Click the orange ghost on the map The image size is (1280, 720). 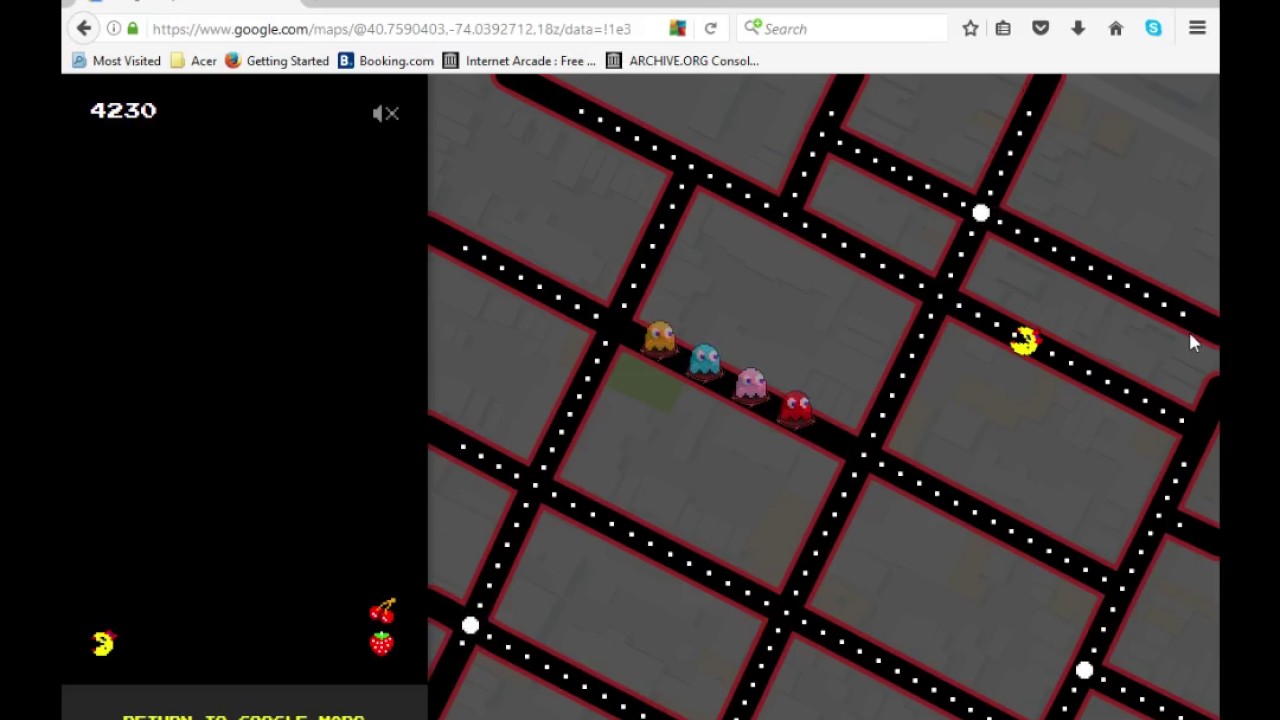click(x=659, y=338)
